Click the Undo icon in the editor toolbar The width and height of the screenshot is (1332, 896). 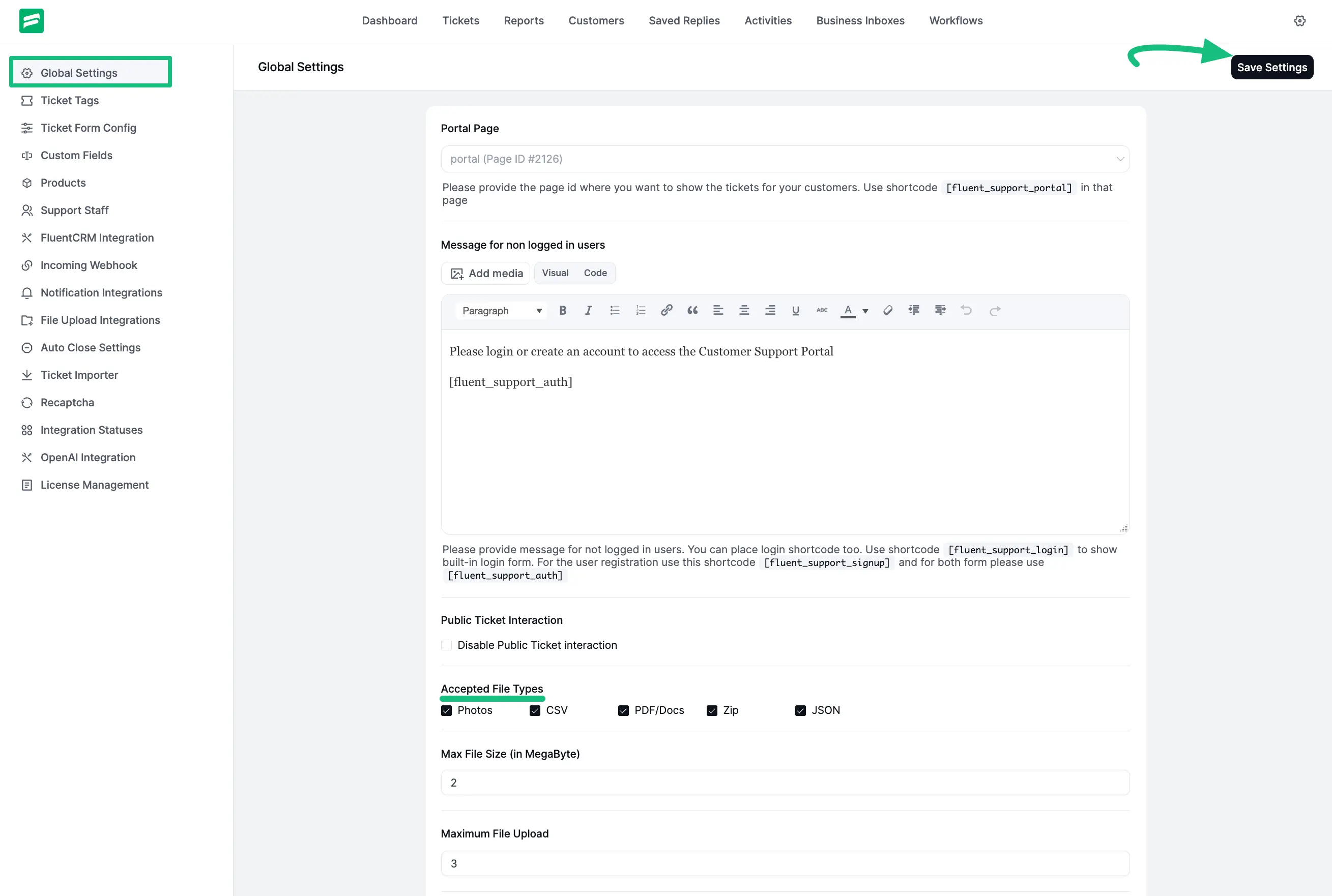coord(966,310)
